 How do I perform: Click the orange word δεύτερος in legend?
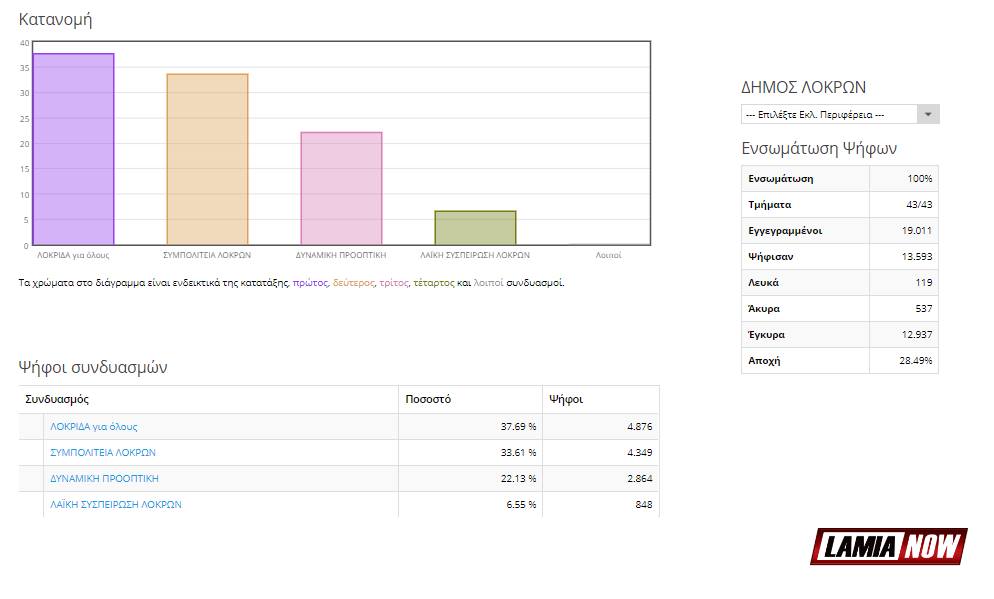(354, 283)
